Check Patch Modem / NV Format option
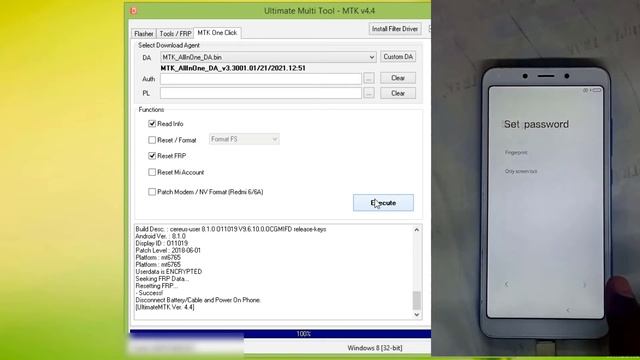Image resolution: width=640 pixels, height=360 pixels. click(x=152, y=192)
